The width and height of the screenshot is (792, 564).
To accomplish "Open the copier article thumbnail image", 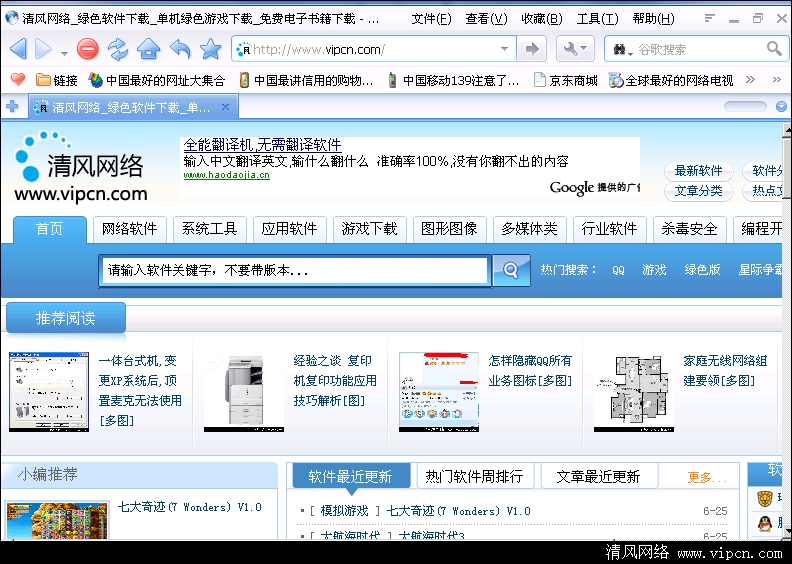I will [x=244, y=392].
